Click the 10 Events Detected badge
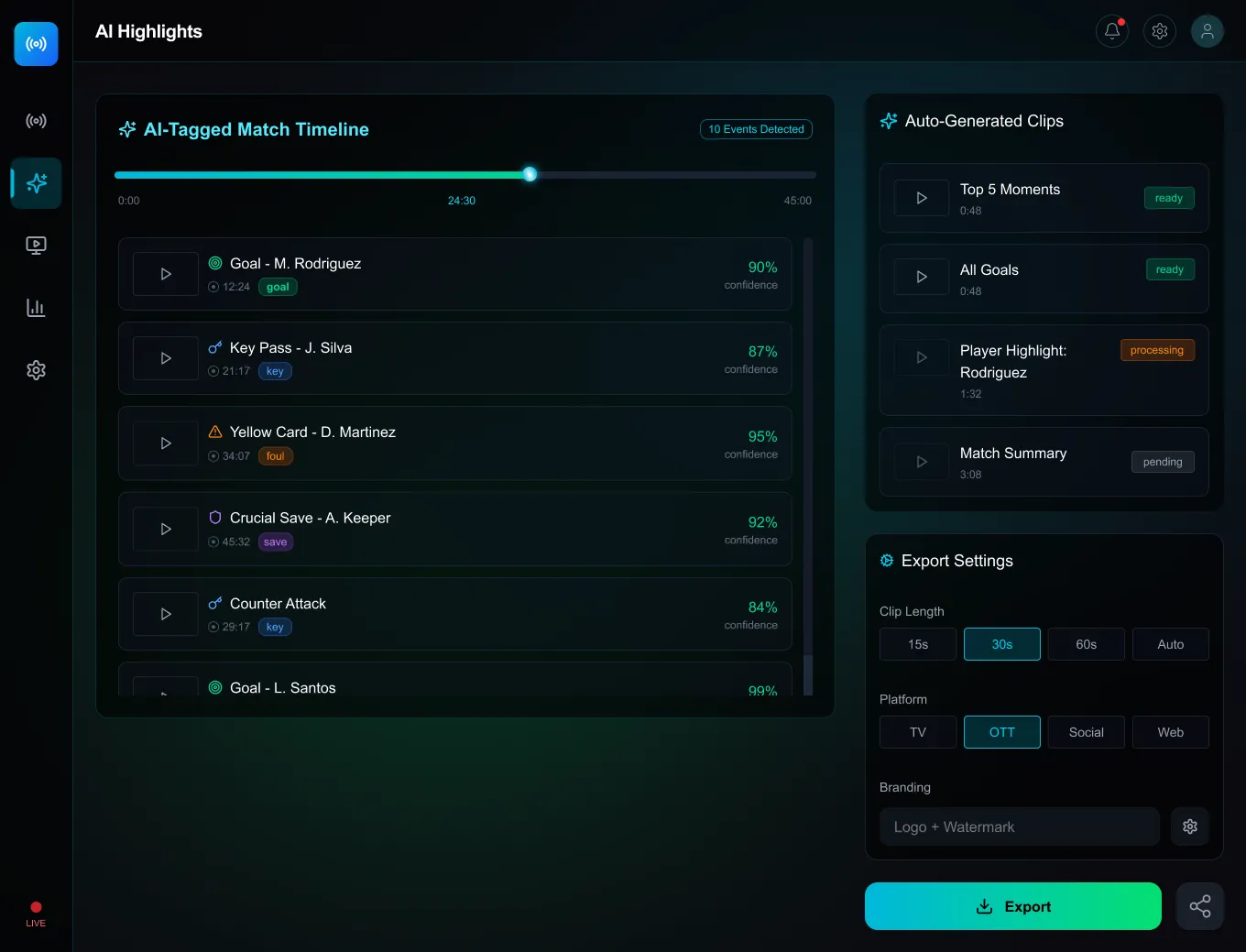Viewport: 1246px width, 952px height. pyautogui.click(x=756, y=129)
